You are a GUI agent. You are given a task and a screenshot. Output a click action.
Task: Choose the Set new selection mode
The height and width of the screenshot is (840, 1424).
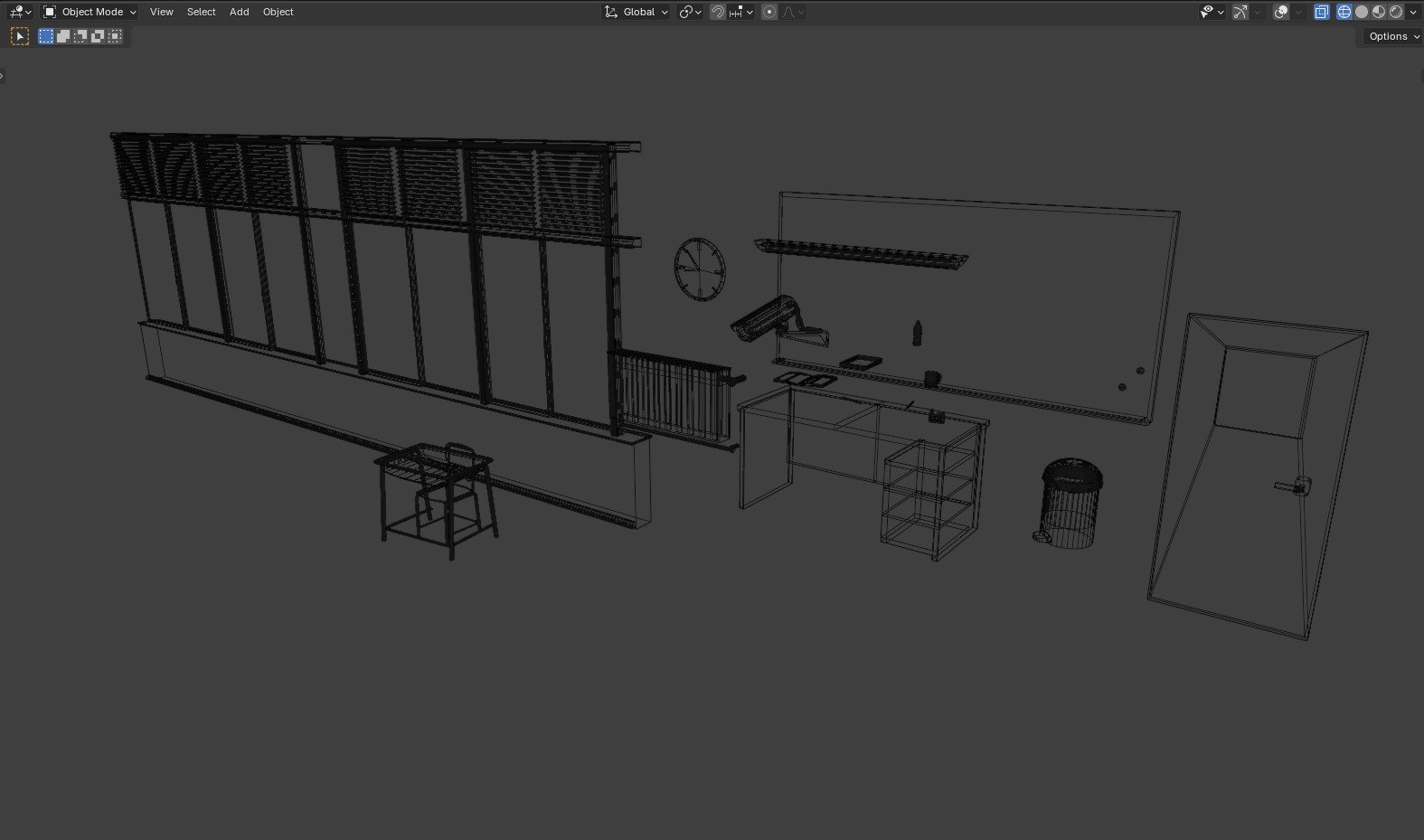coord(46,36)
